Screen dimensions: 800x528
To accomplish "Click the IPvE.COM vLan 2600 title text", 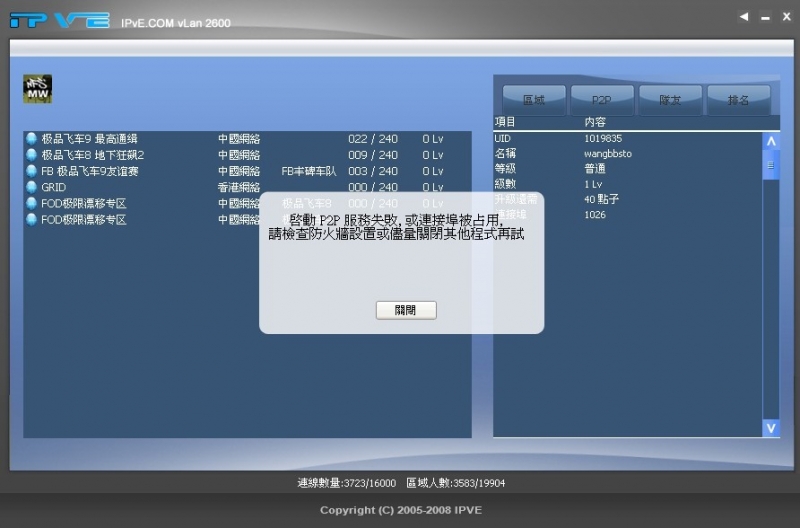I will coord(176,23).
